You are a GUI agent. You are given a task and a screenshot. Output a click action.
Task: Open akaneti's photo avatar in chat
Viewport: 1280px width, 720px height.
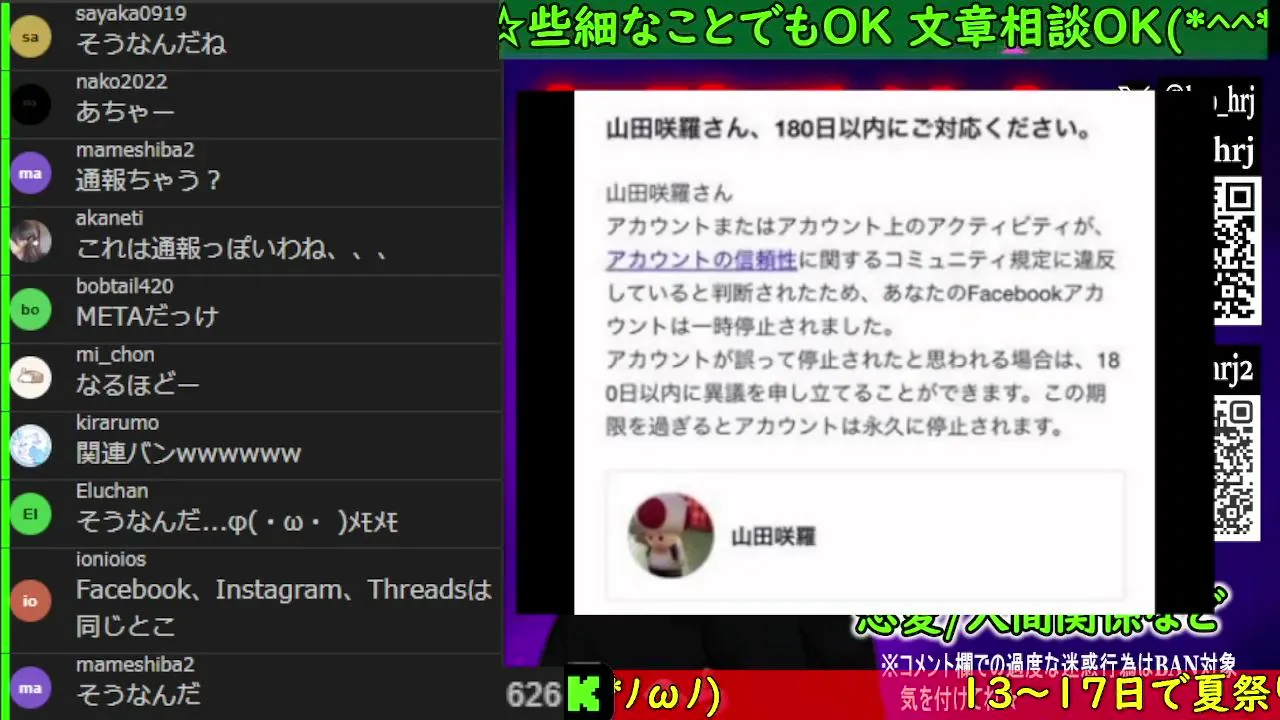[30, 241]
